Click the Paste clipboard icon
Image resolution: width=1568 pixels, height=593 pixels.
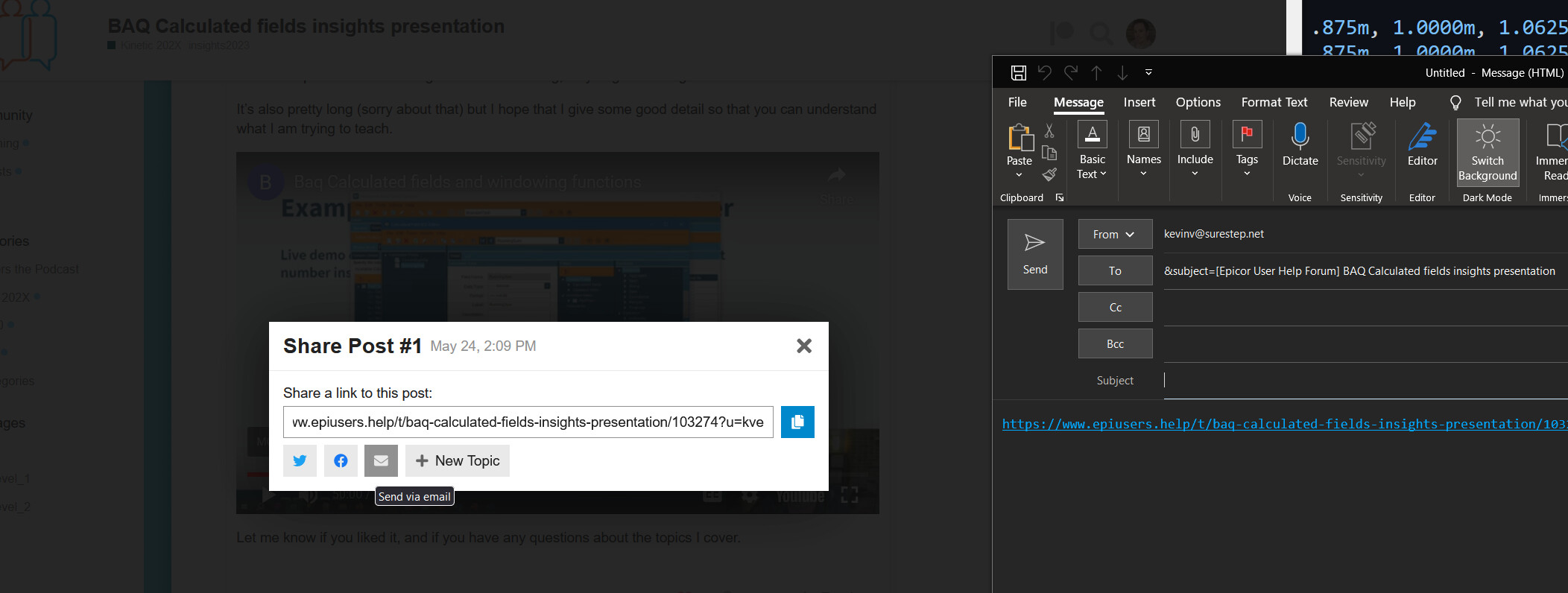tap(1019, 138)
